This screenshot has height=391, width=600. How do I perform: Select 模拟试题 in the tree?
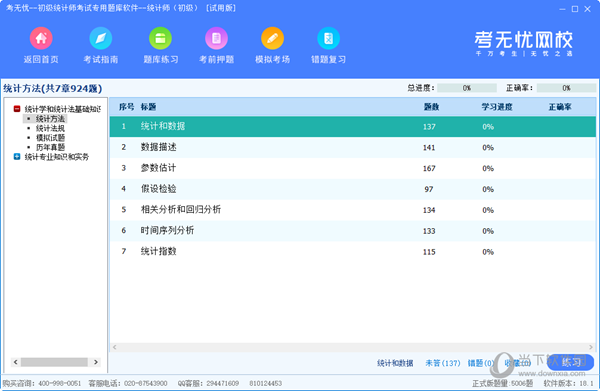coord(50,138)
